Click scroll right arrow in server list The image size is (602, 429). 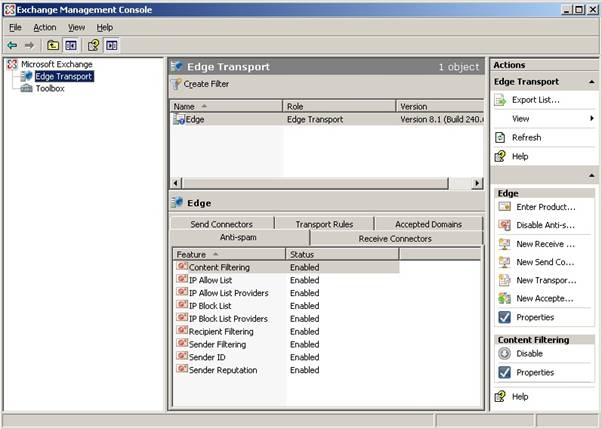point(478,183)
